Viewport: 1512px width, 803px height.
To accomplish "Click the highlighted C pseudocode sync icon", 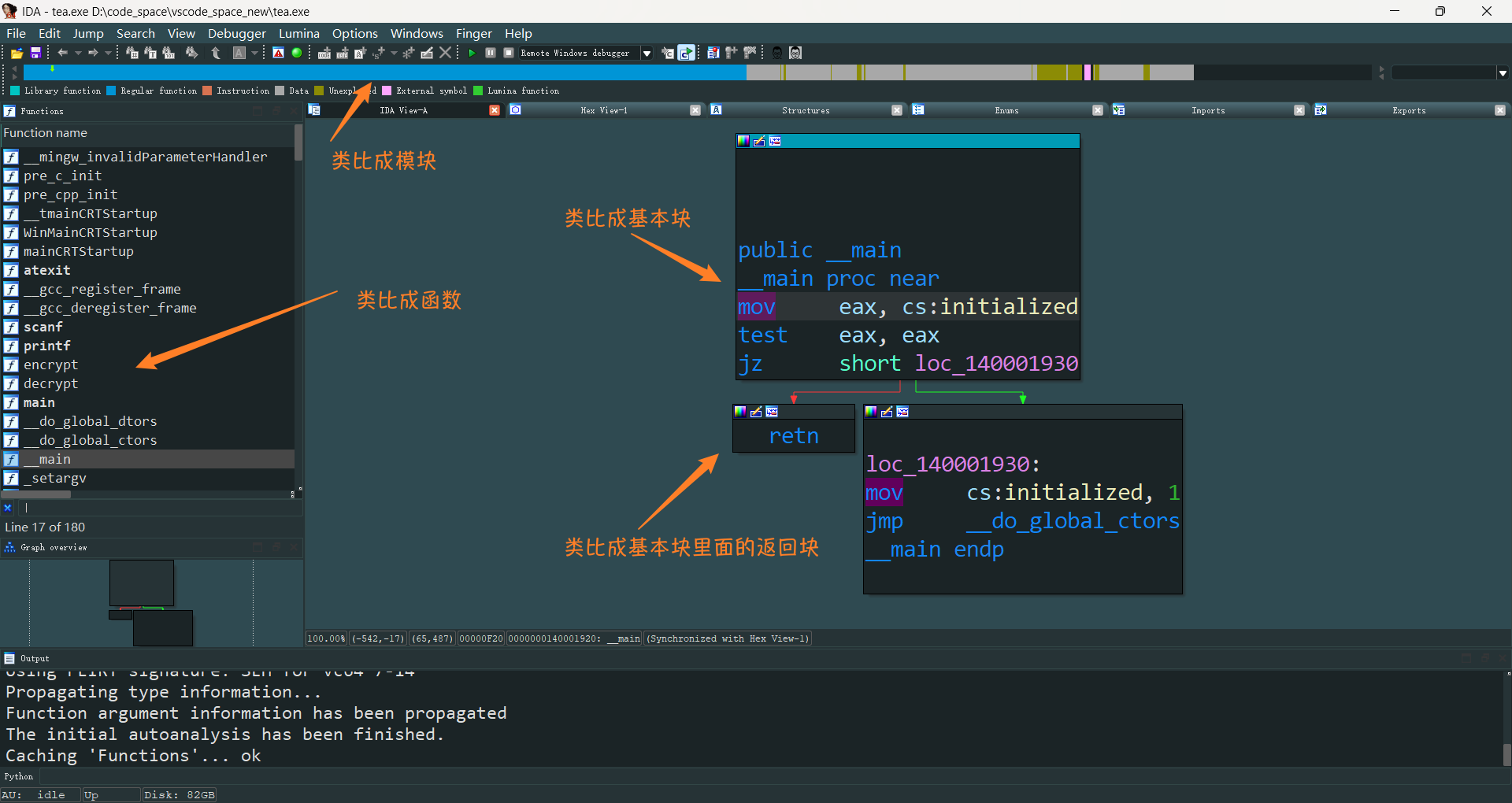I will tap(687, 53).
